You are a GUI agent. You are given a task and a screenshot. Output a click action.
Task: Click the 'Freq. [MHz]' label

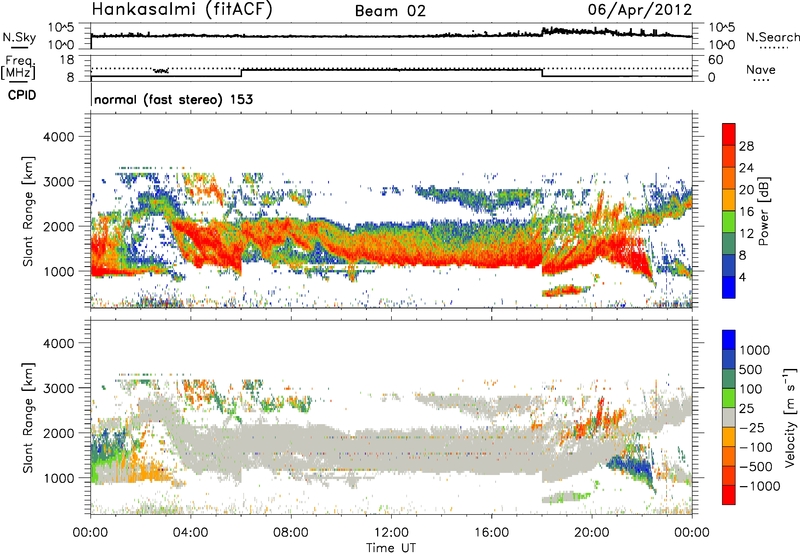19,67
